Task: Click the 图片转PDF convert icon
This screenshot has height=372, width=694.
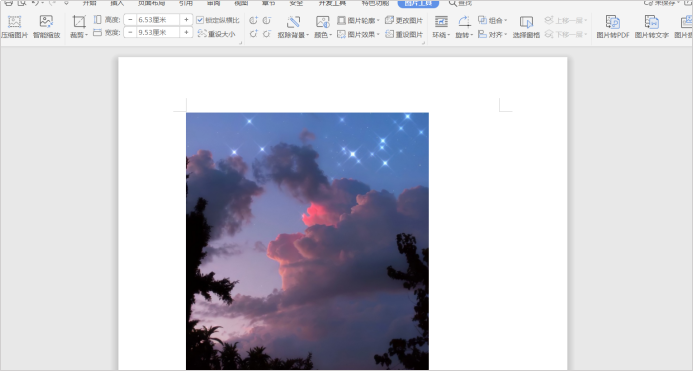Action: pyautogui.click(x=613, y=22)
